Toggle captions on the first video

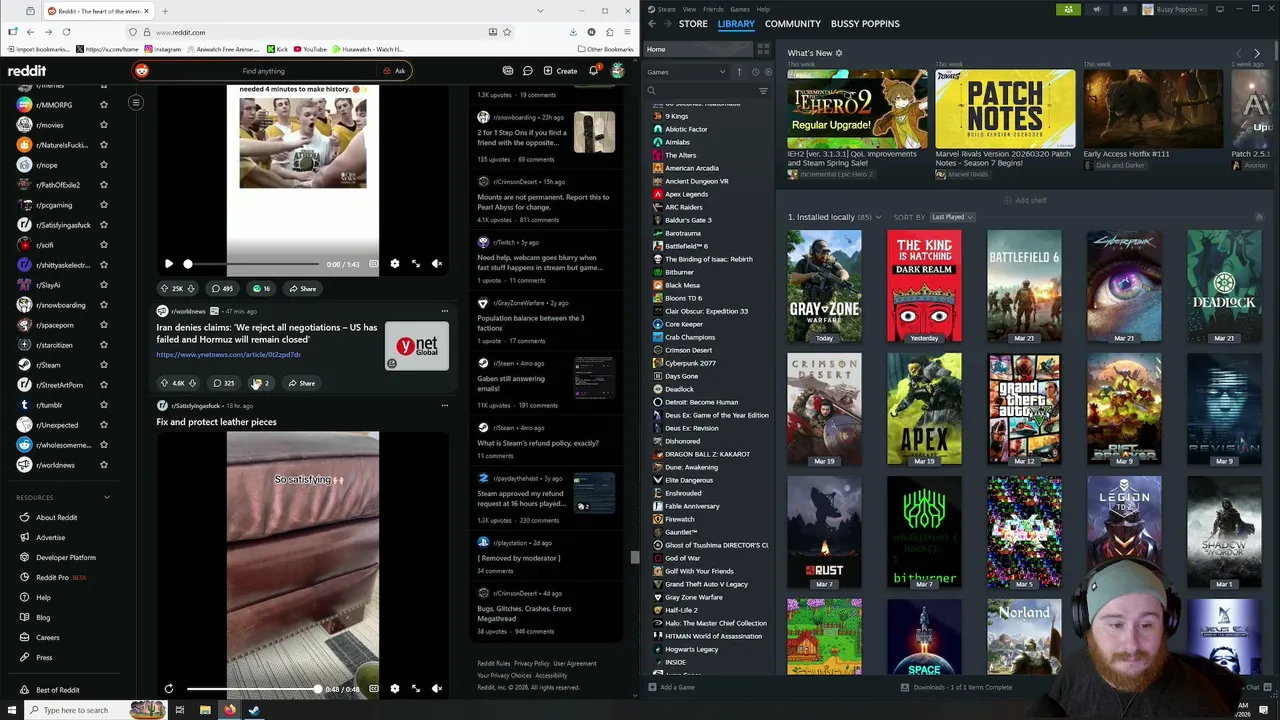pos(373,264)
